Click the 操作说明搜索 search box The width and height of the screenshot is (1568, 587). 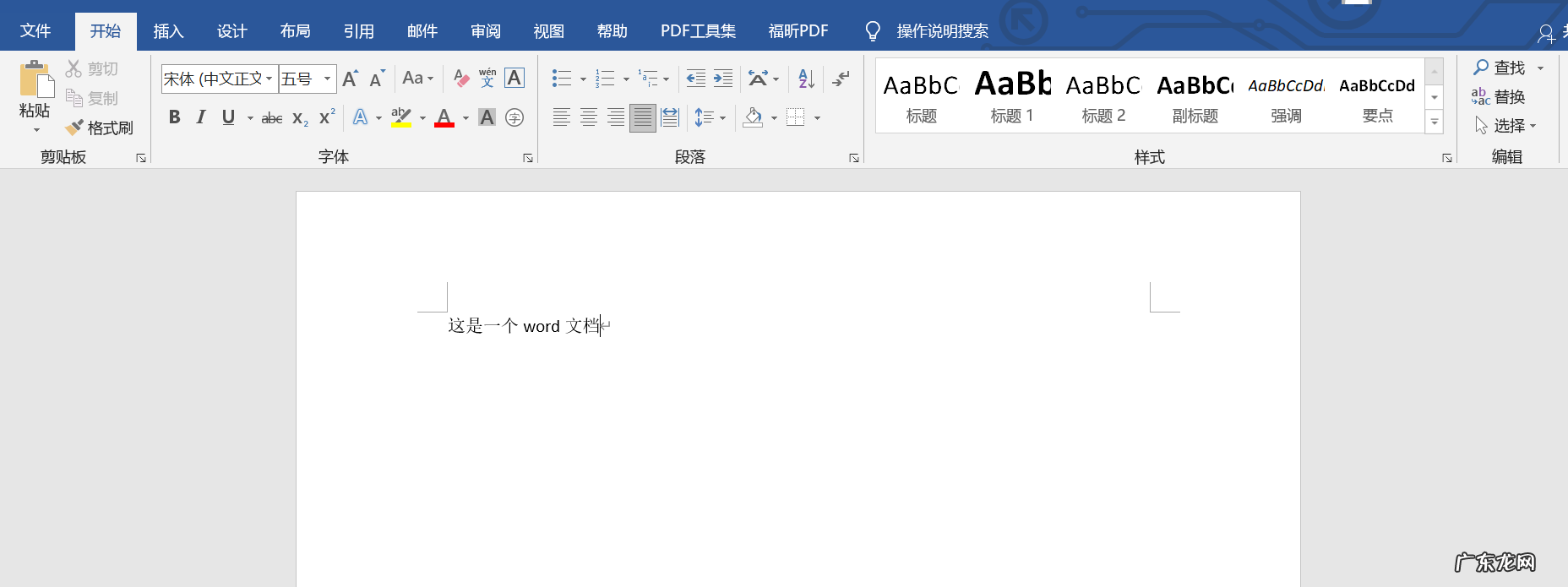pos(942,31)
